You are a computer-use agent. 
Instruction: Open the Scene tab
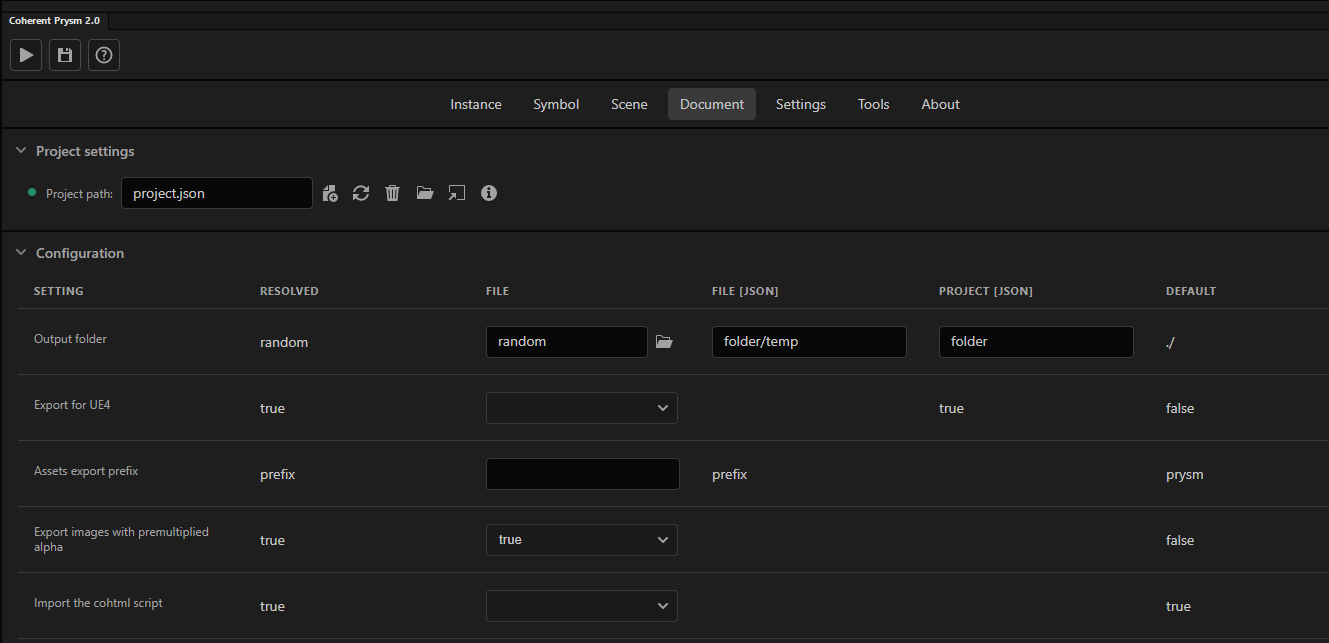point(629,104)
